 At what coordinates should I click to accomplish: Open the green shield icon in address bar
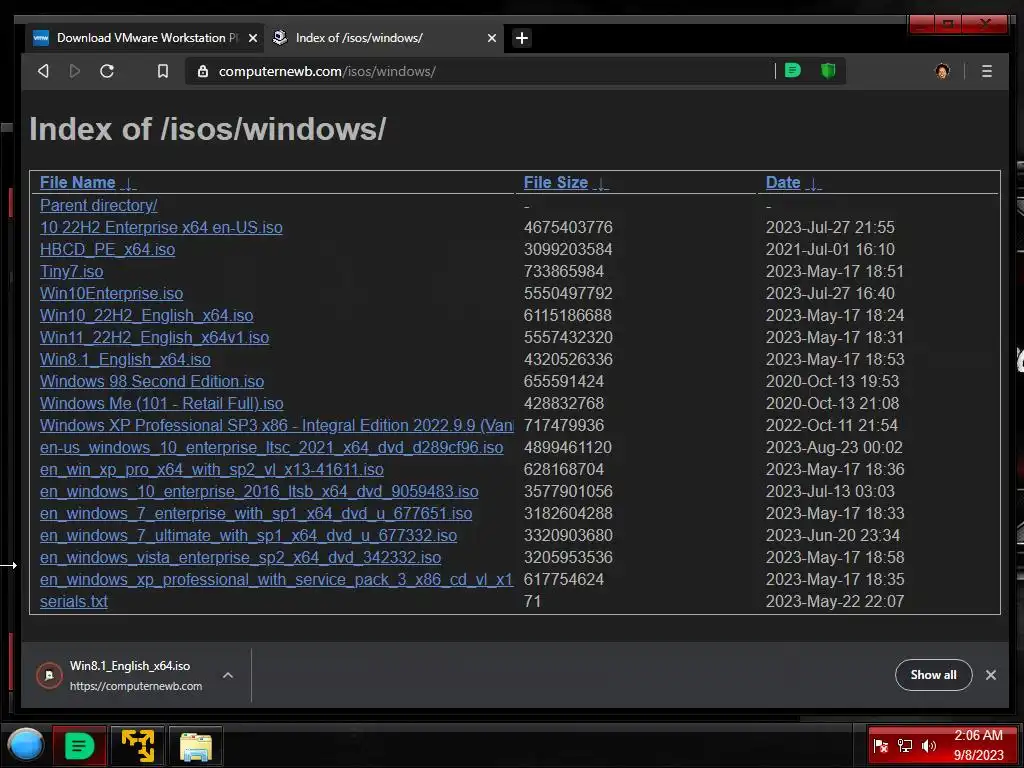point(828,71)
